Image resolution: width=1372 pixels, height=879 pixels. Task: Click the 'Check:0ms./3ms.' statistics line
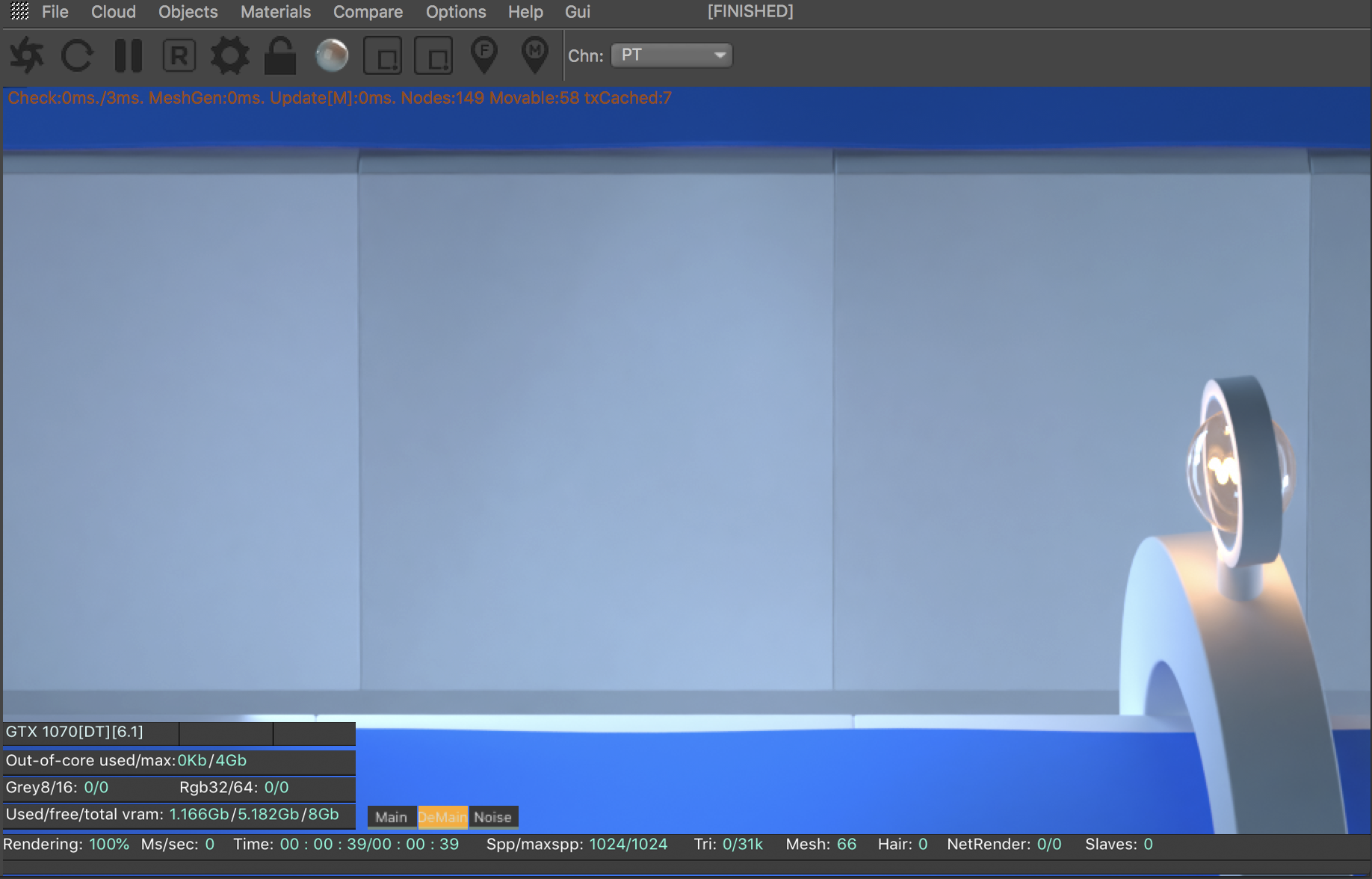pos(340,98)
